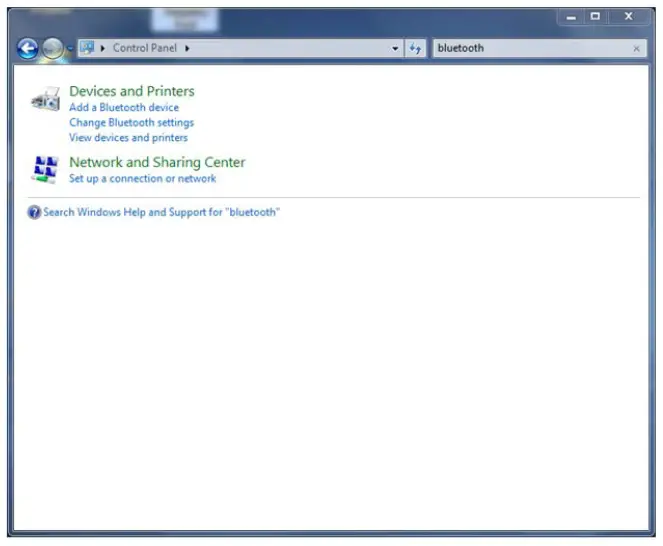Close the Control Panel window
Viewport: 663px width, 546px height.
click(x=629, y=17)
